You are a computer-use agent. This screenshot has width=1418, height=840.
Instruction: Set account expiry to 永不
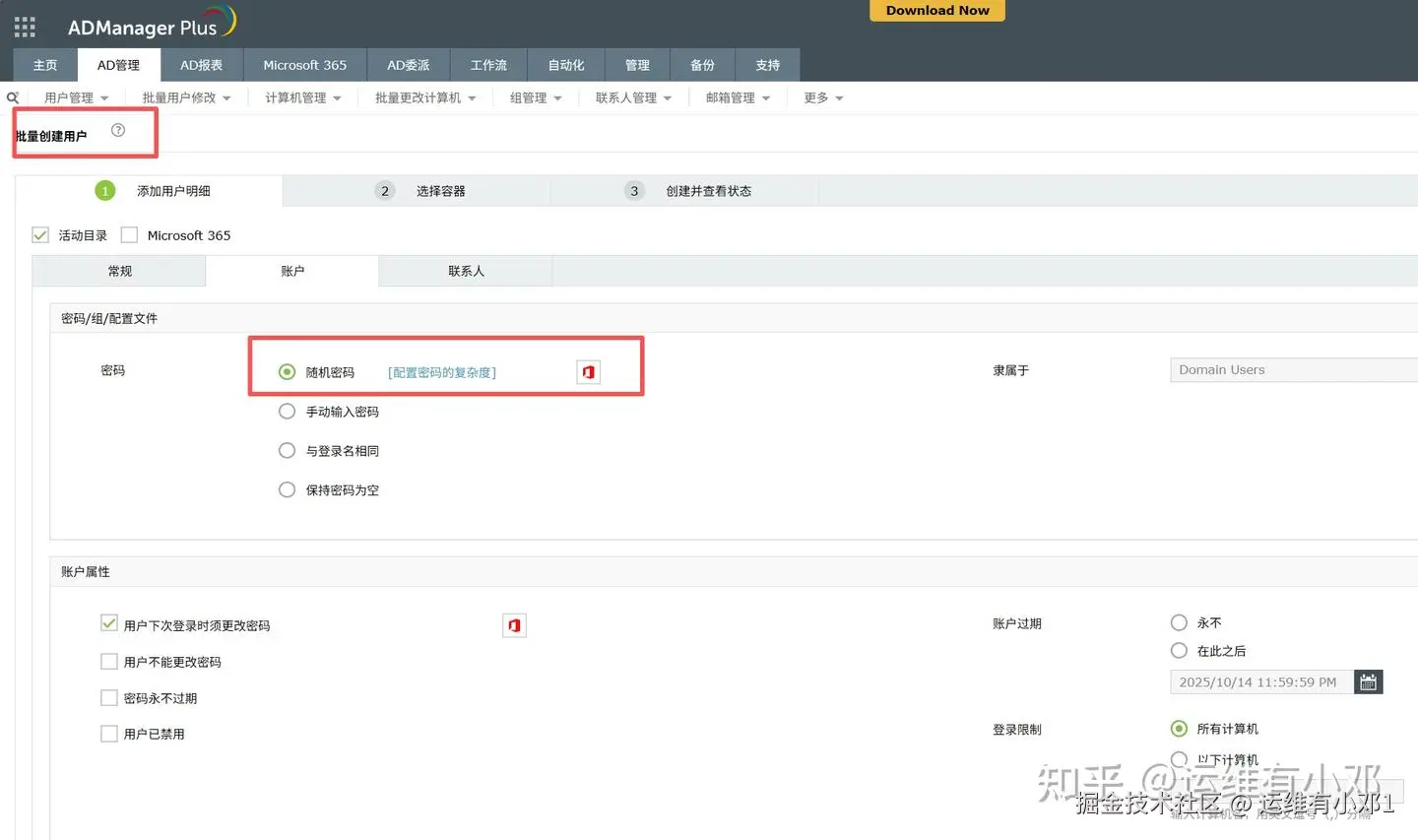1179,622
